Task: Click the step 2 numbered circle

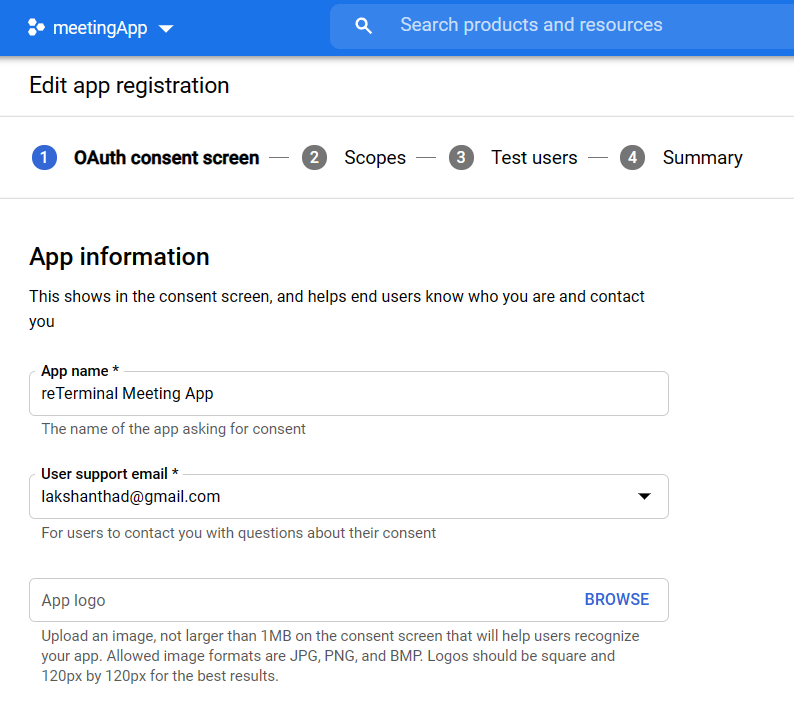Action: tap(315, 158)
